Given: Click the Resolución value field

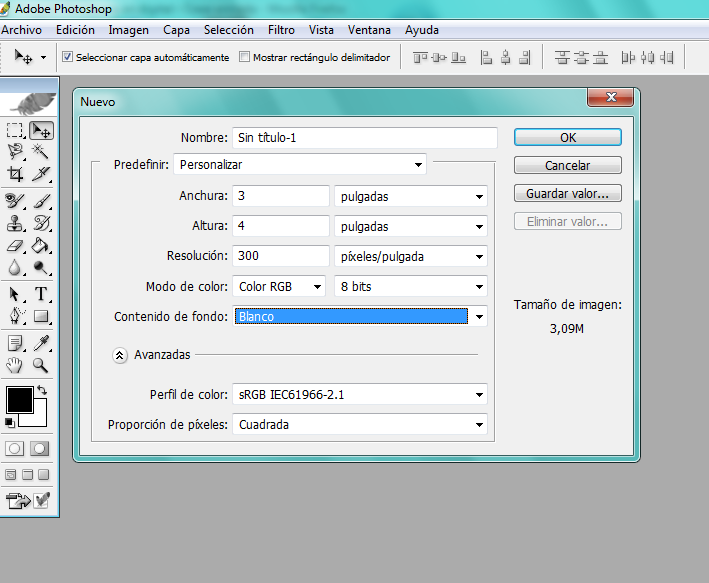Looking at the screenshot, I should pos(281,256).
